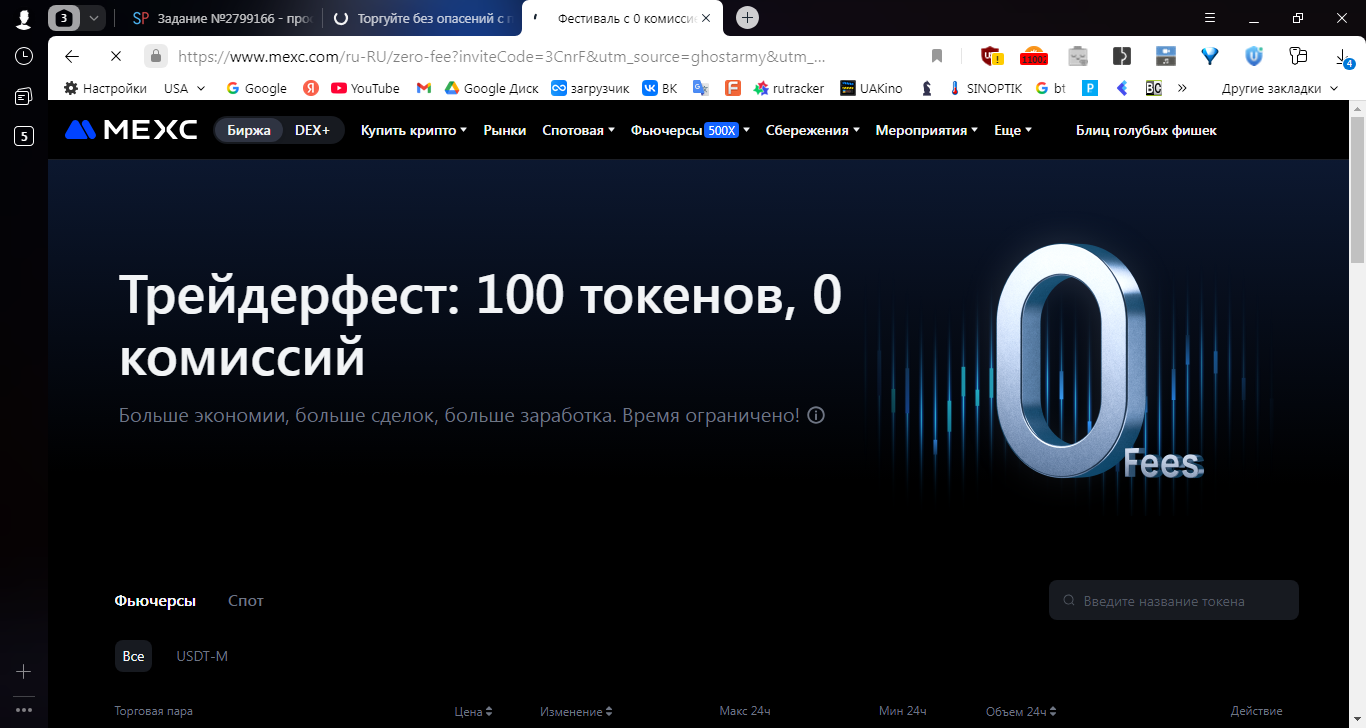Open the BC bookmark icon
Image resolution: width=1366 pixels, height=728 pixels.
tap(1153, 88)
